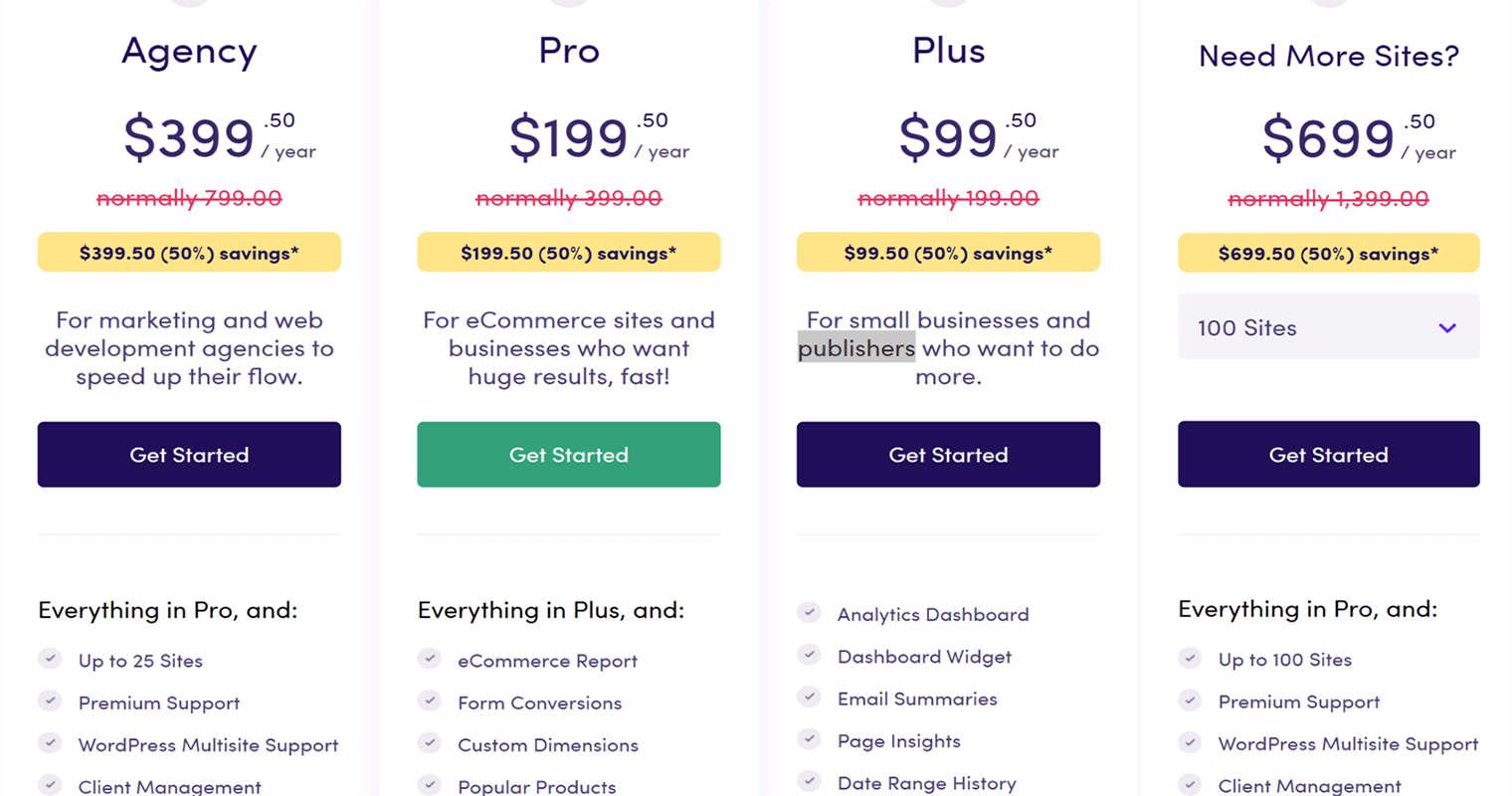Click checkmark icon beside Form Conversions
The width and height of the screenshot is (1512, 796).
pyautogui.click(x=430, y=700)
